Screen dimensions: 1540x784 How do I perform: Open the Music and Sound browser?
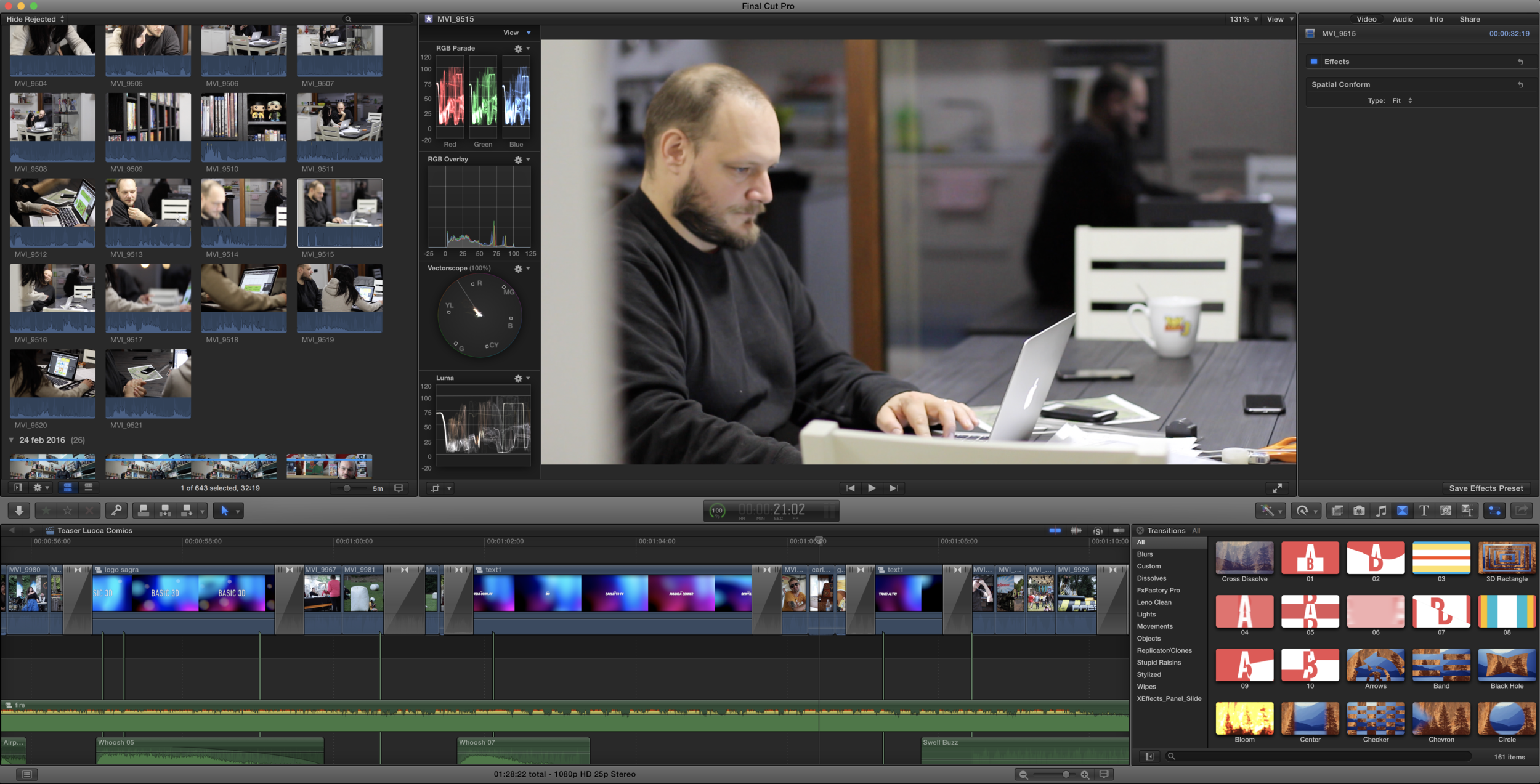click(1380, 511)
